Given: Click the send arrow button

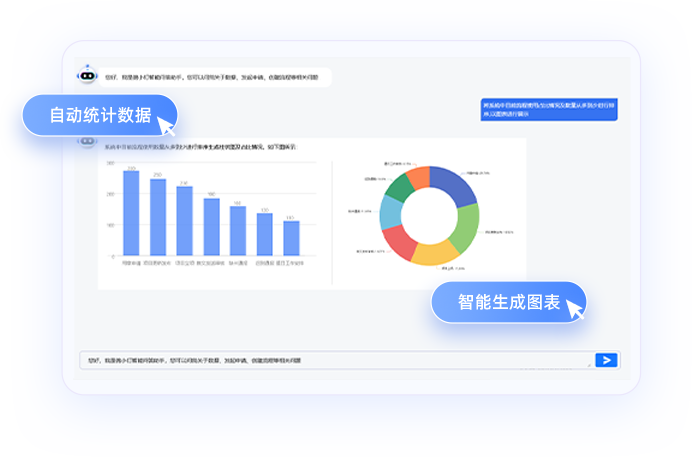Looking at the screenshot, I should point(606,360).
